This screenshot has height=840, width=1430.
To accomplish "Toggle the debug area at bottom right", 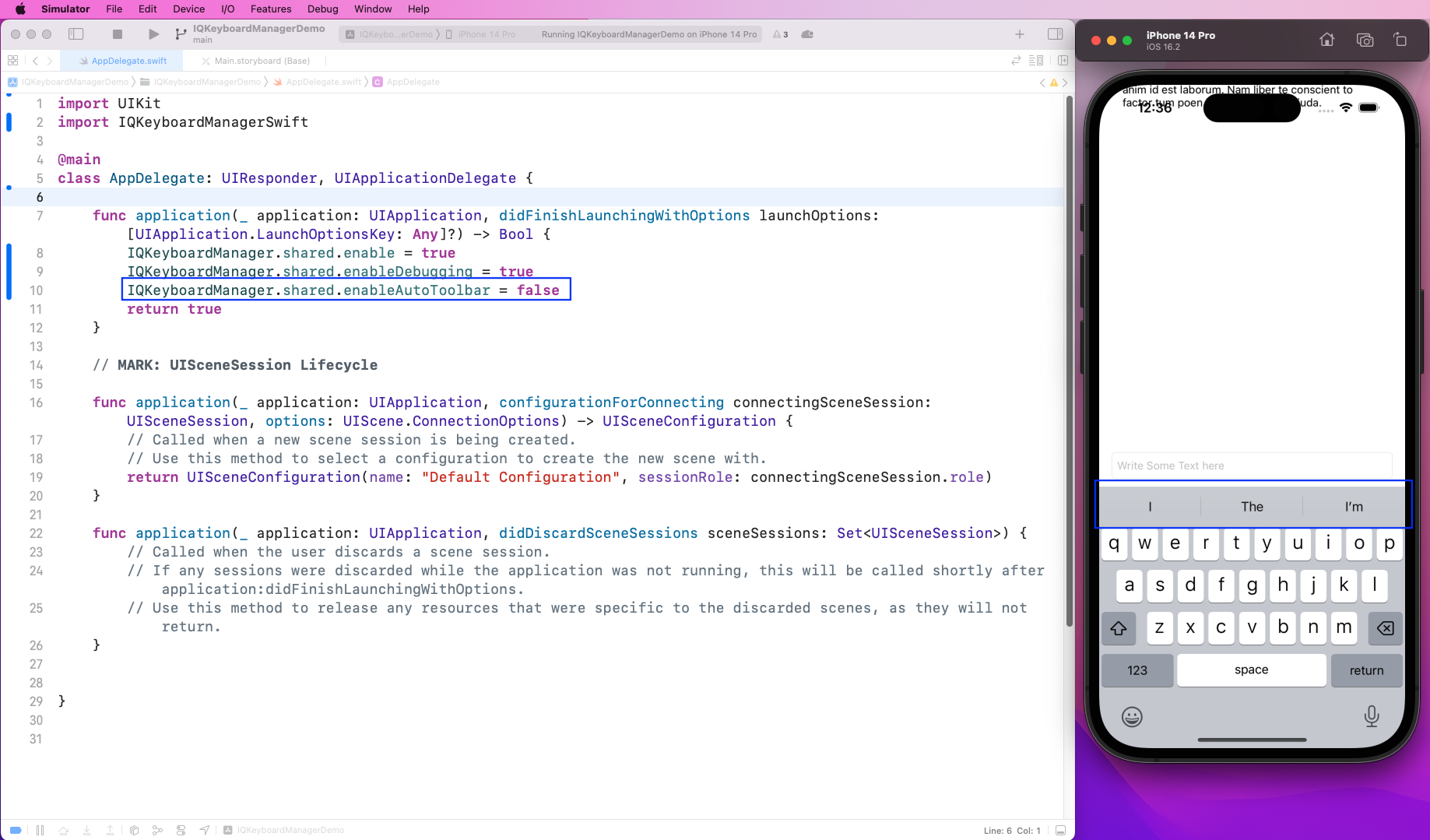I will (1060, 831).
